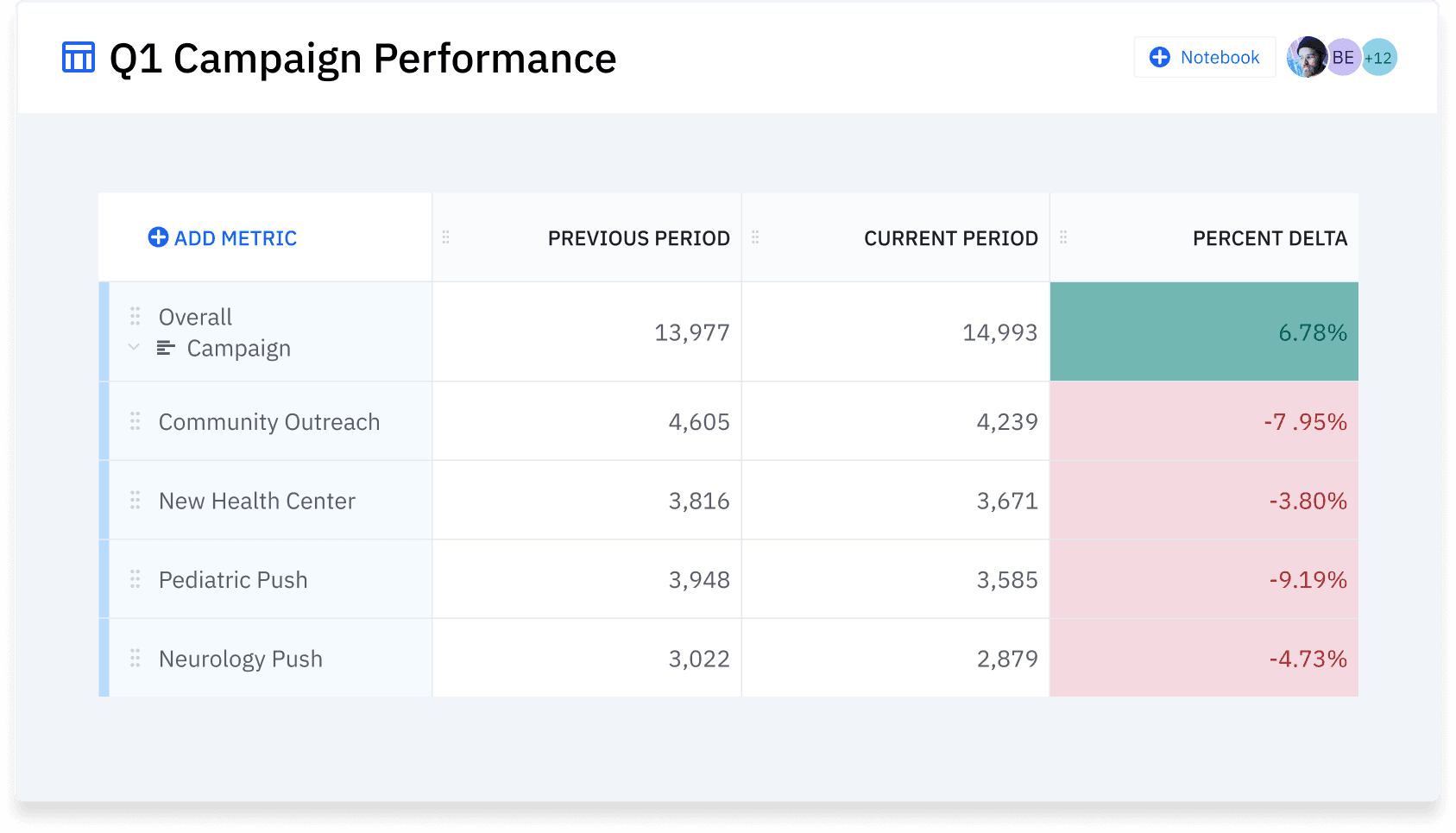Click the breakdown bars icon beside Campaign
This screenshot has height=833, width=1456.
coord(166,348)
